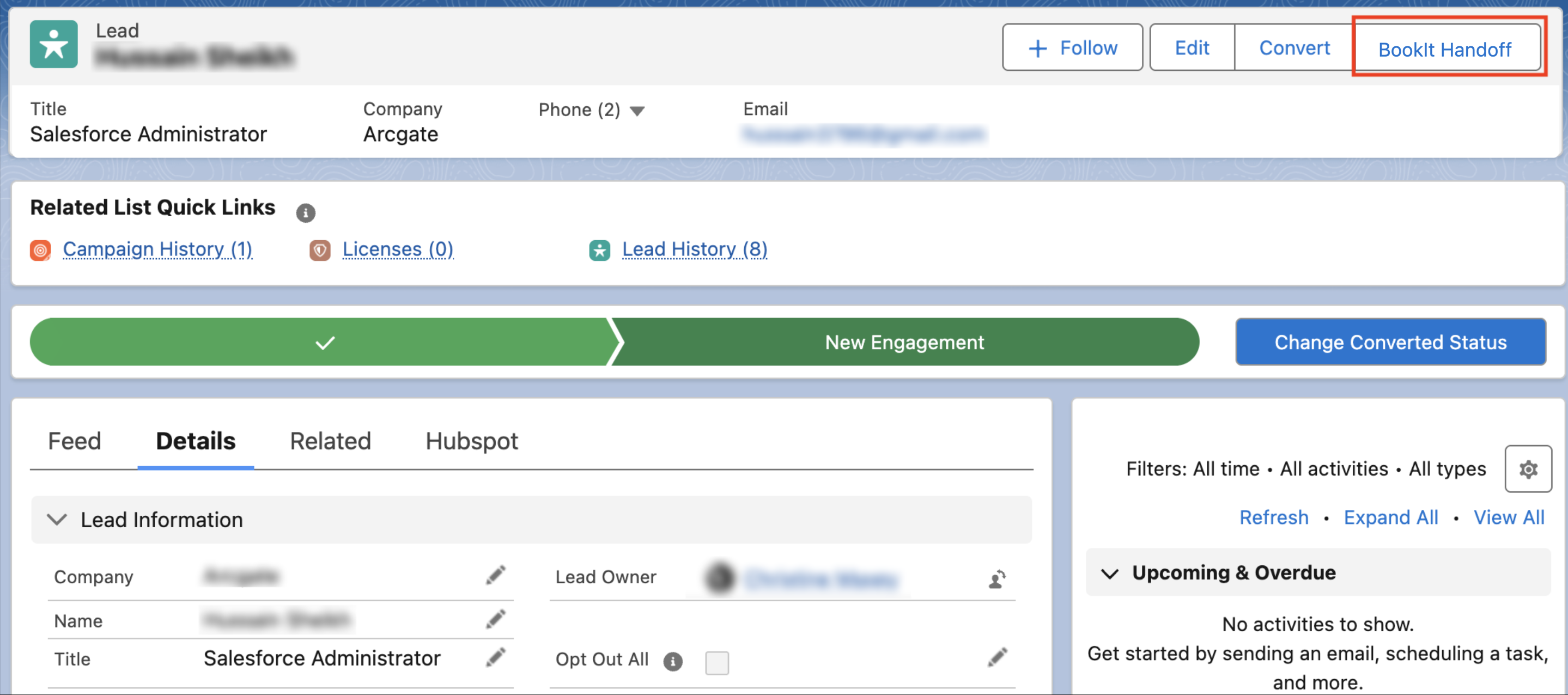The width and height of the screenshot is (1568, 695).
Task: Click pencil icon to edit Company field
Action: click(x=495, y=575)
